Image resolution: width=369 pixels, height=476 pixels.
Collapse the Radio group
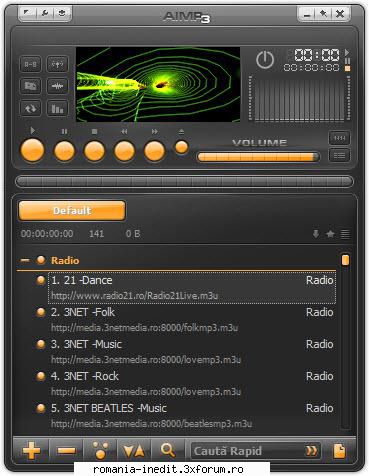pos(25,260)
